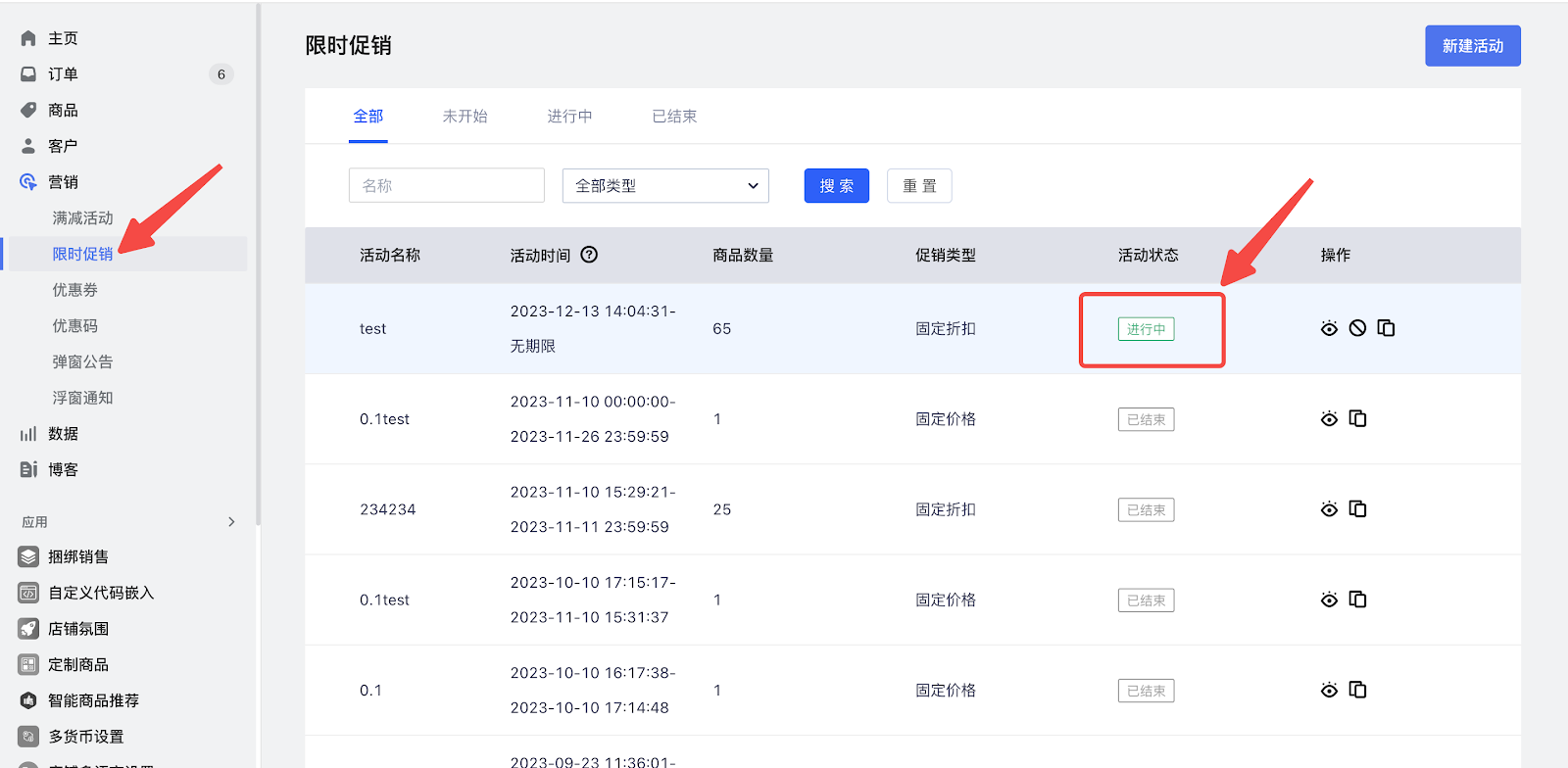Click the 营销 marketing icon

(x=28, y=182)
